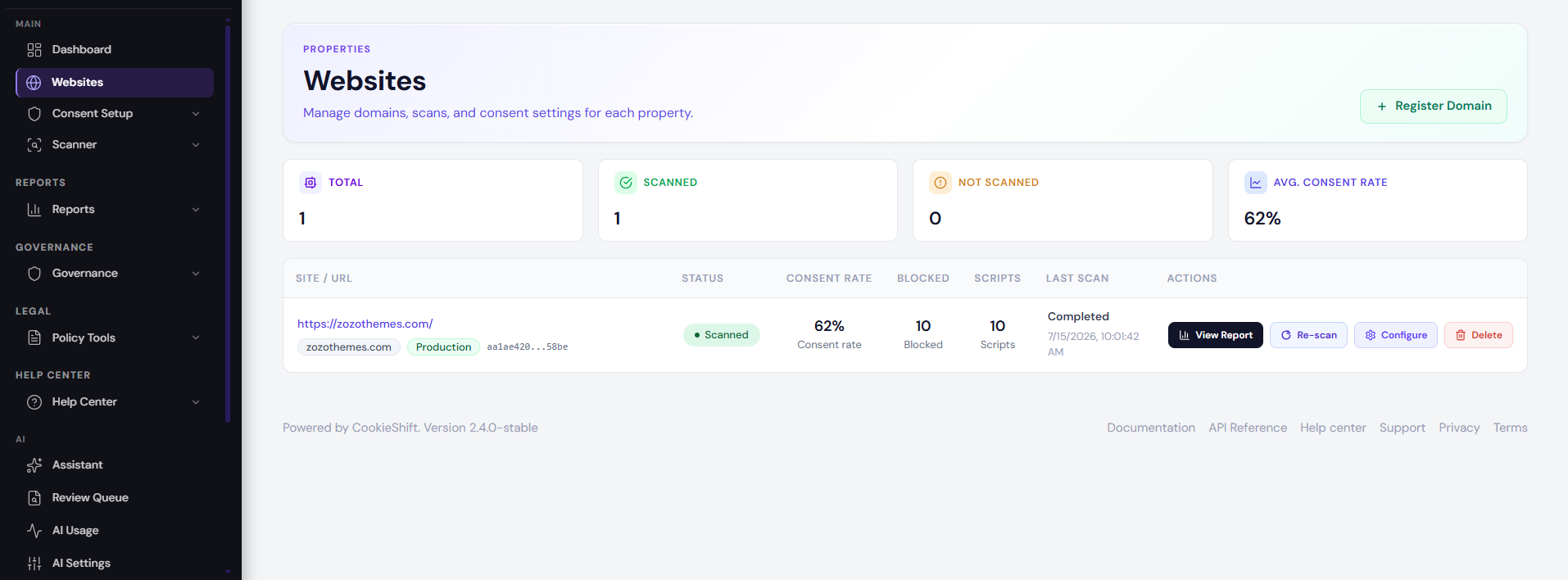Click the STATUS column header
The image size is (1568, 580).
(x=702, y=279)
